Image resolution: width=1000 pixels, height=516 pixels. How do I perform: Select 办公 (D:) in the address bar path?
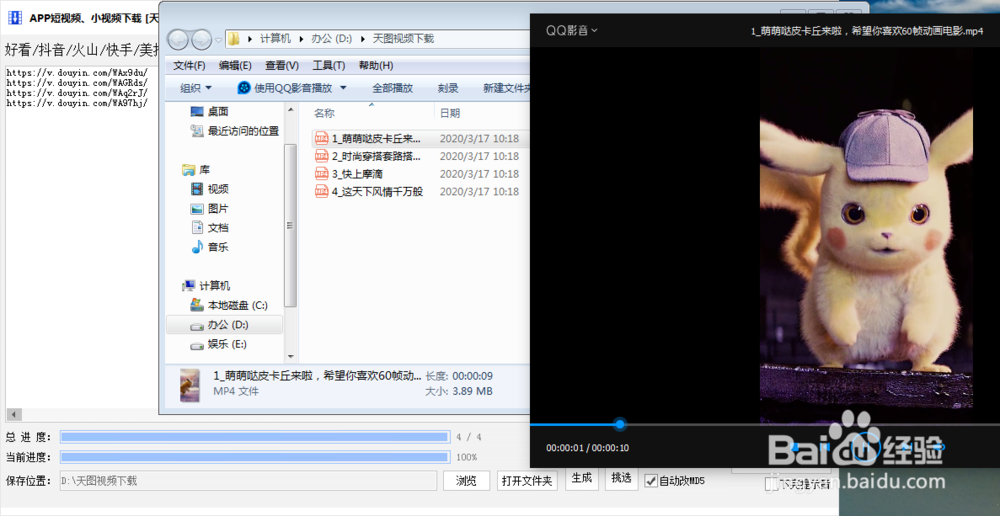point(332,39)
